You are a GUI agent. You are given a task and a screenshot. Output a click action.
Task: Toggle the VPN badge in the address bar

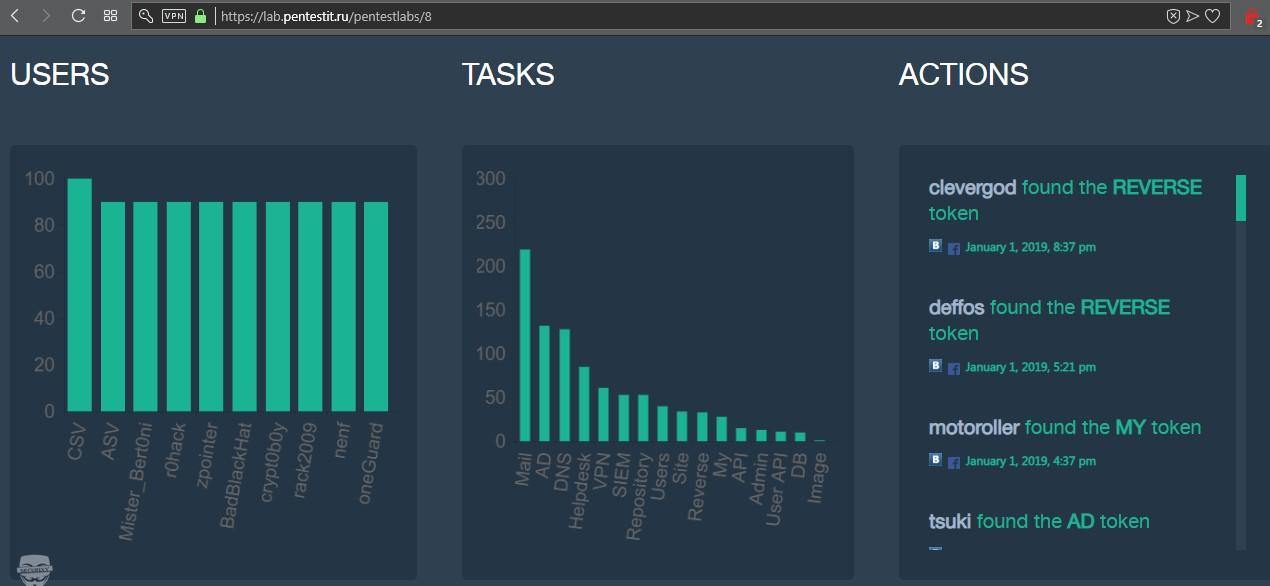pyautogui.click(x=174, y=16)
